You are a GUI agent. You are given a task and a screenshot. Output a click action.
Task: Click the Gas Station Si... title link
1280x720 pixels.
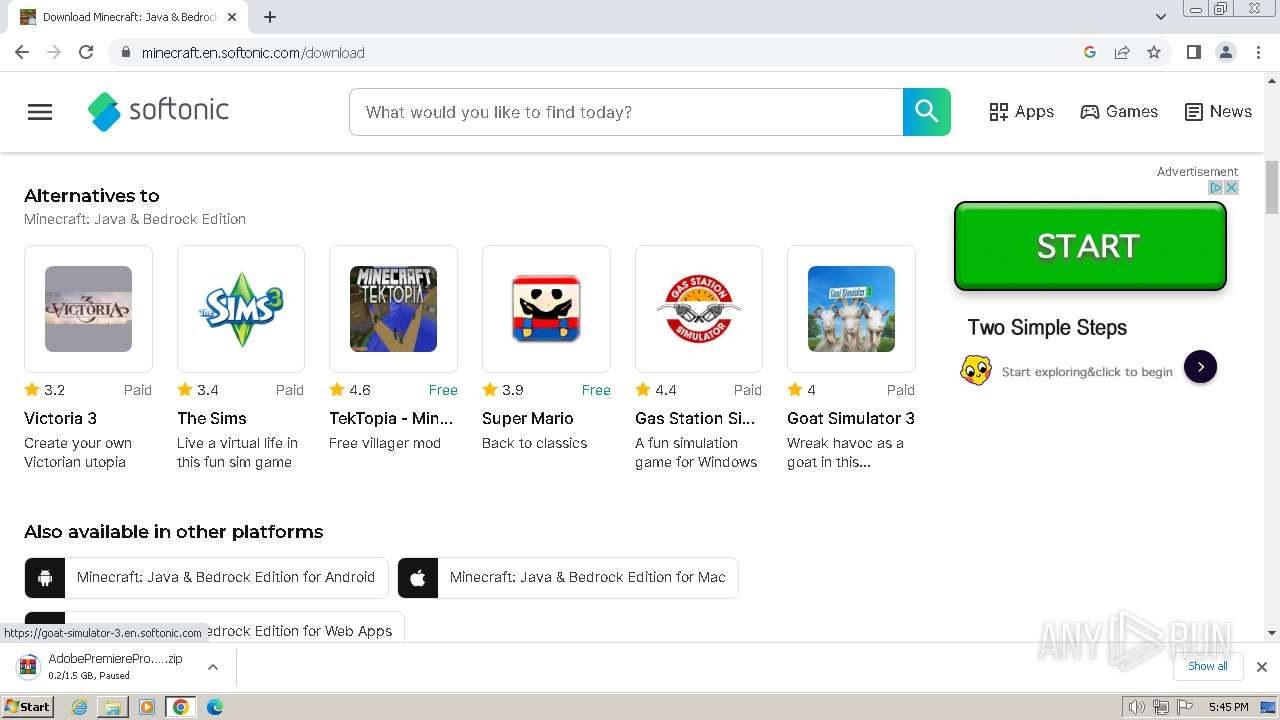(x=695, y=418)
